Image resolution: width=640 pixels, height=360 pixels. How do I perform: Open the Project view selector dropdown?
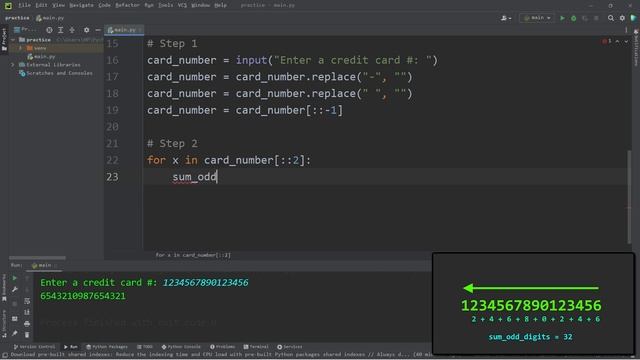25,30
